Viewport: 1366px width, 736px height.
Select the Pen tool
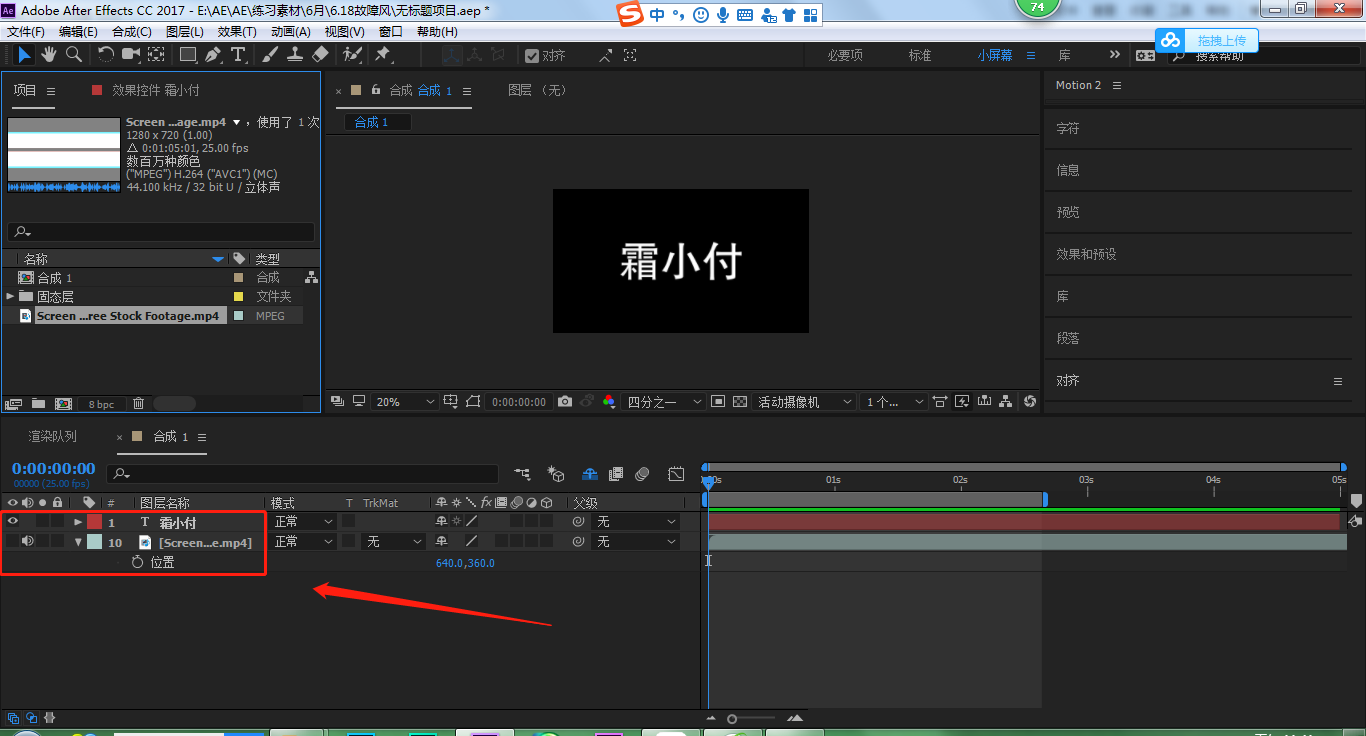213,55
